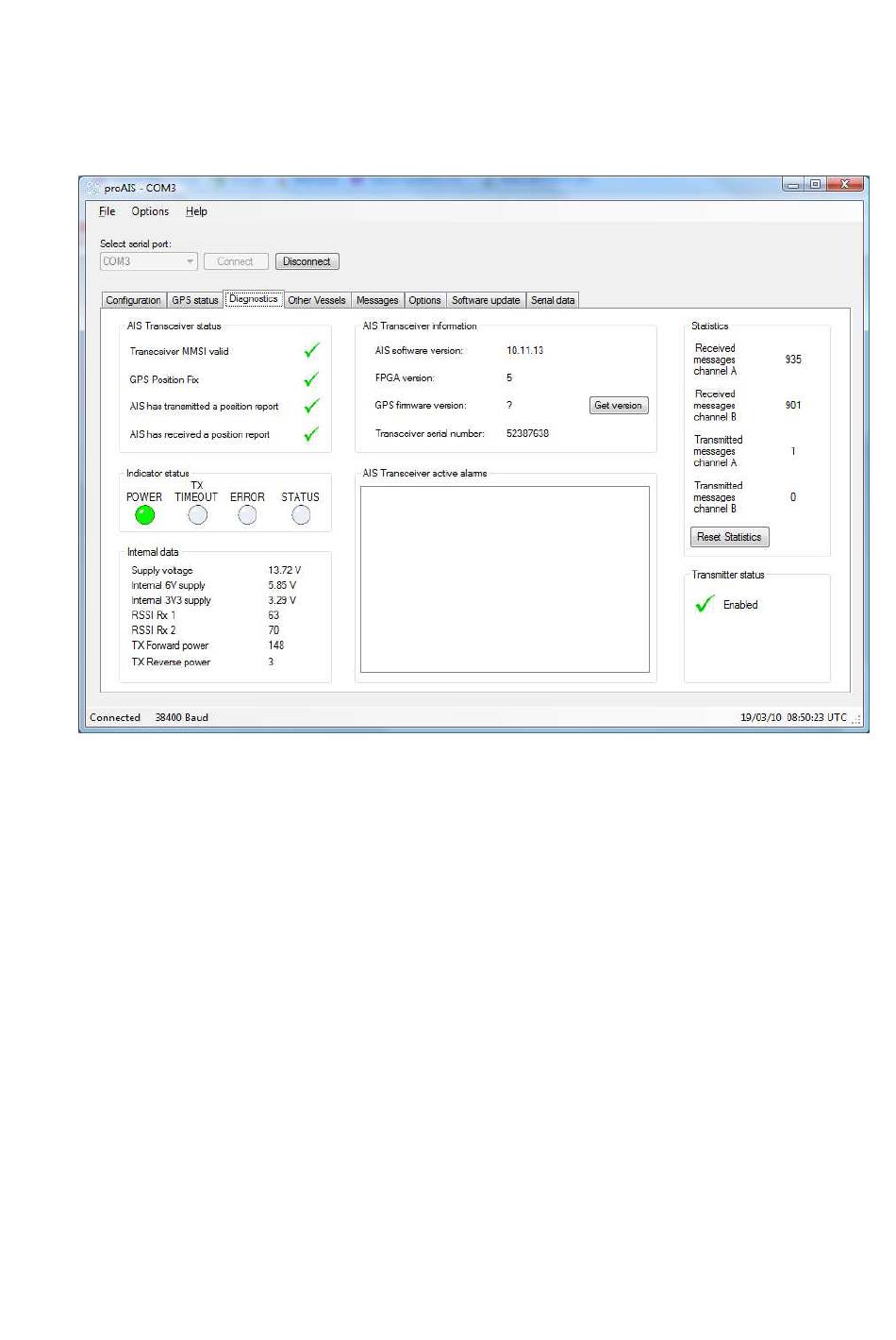Open the Options menu in menu bar
Image resolution: width=896 pixels, height=1340 pixels.
[x=150, y=211]
